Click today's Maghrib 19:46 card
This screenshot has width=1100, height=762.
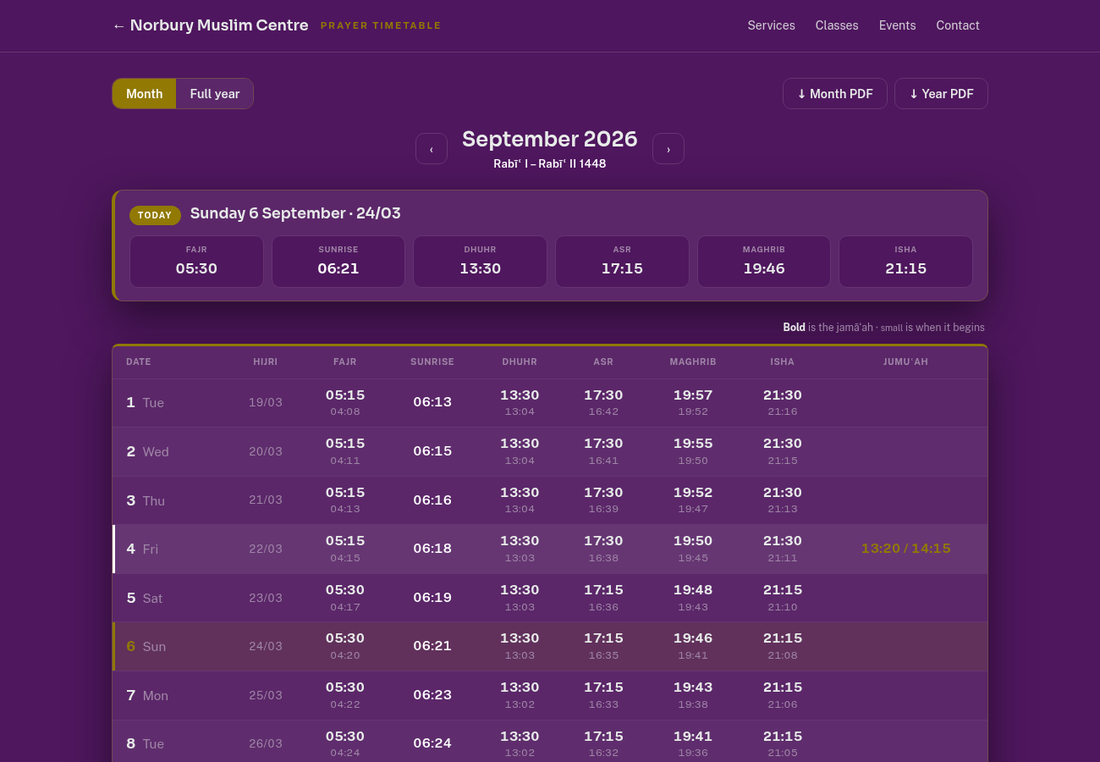coord(764,261)
